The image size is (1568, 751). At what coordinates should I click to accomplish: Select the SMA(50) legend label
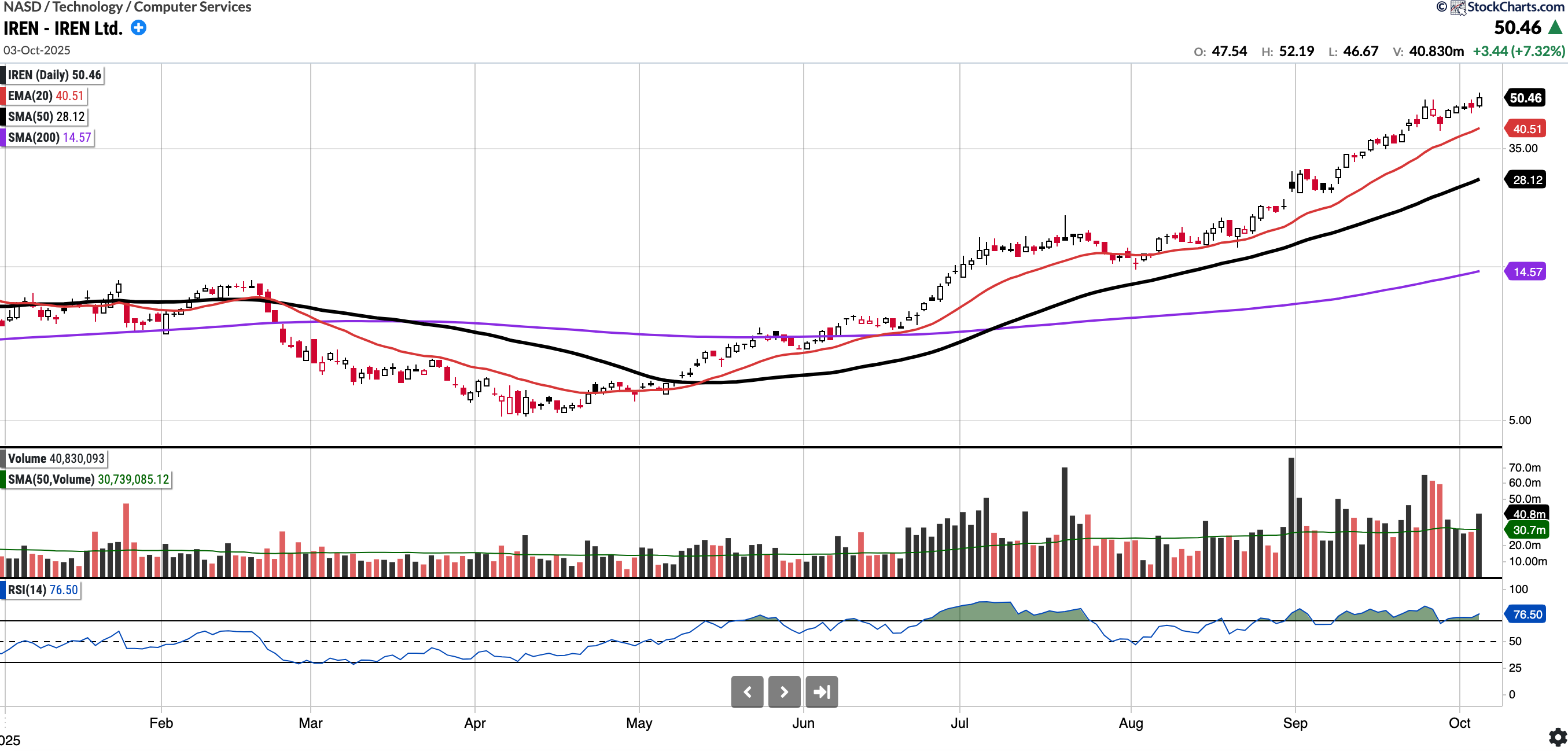click(x=46, y=116)
